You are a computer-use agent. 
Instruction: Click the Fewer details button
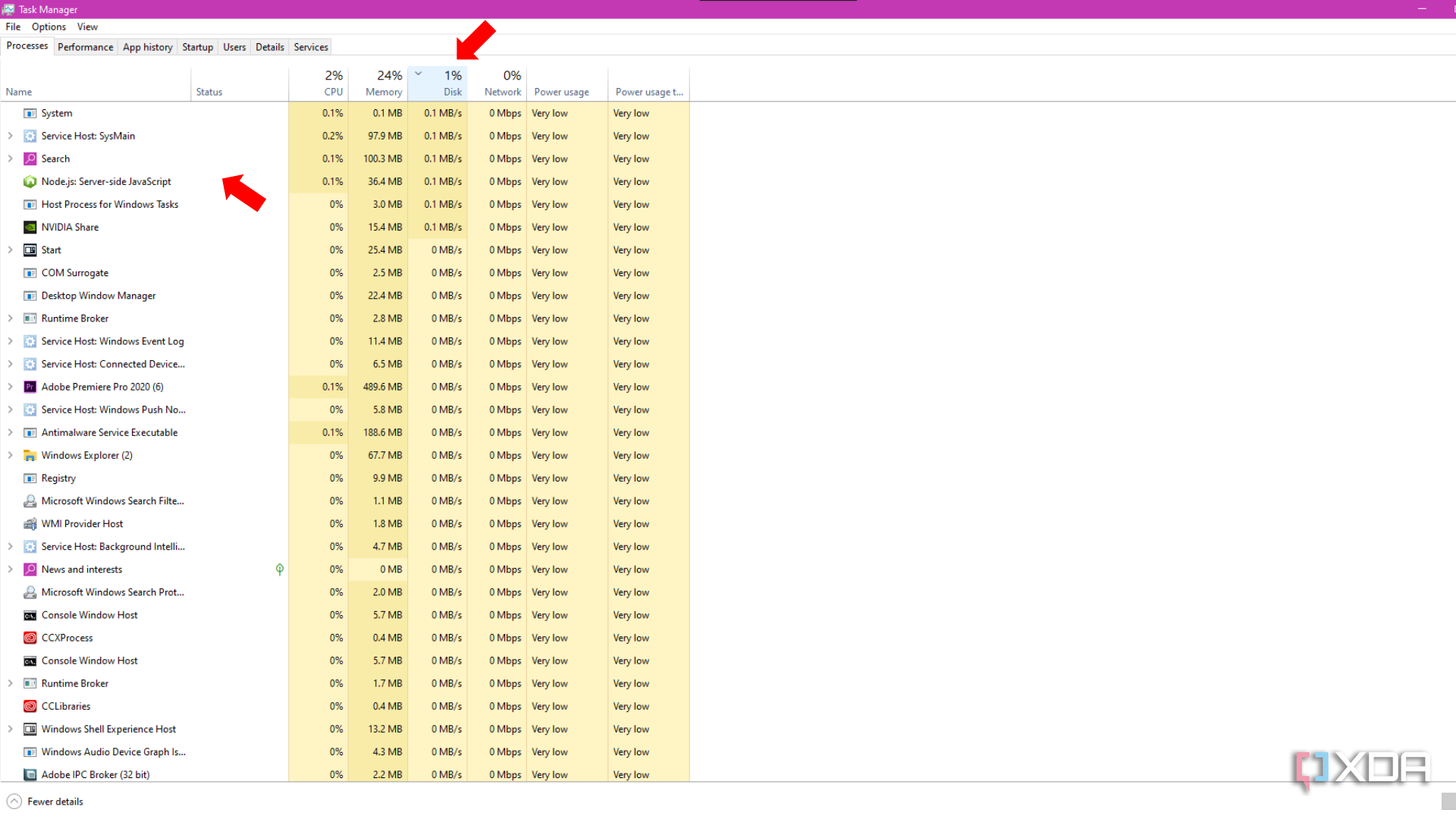coord(45,801)
